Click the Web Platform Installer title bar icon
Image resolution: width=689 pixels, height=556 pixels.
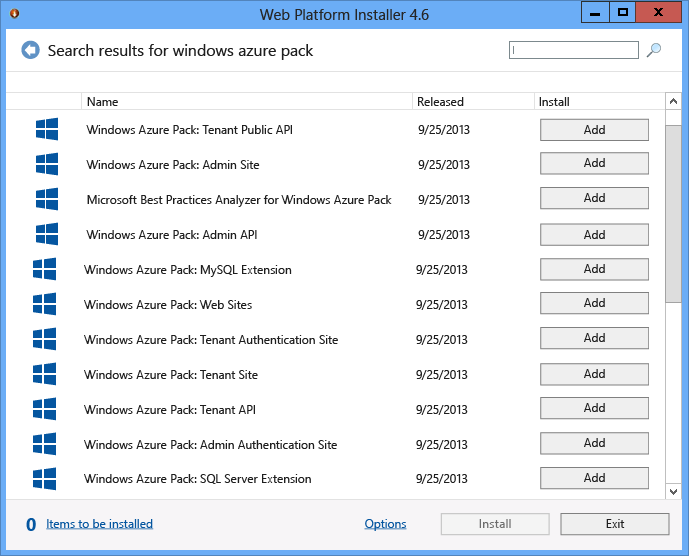[x=15, y=13]
